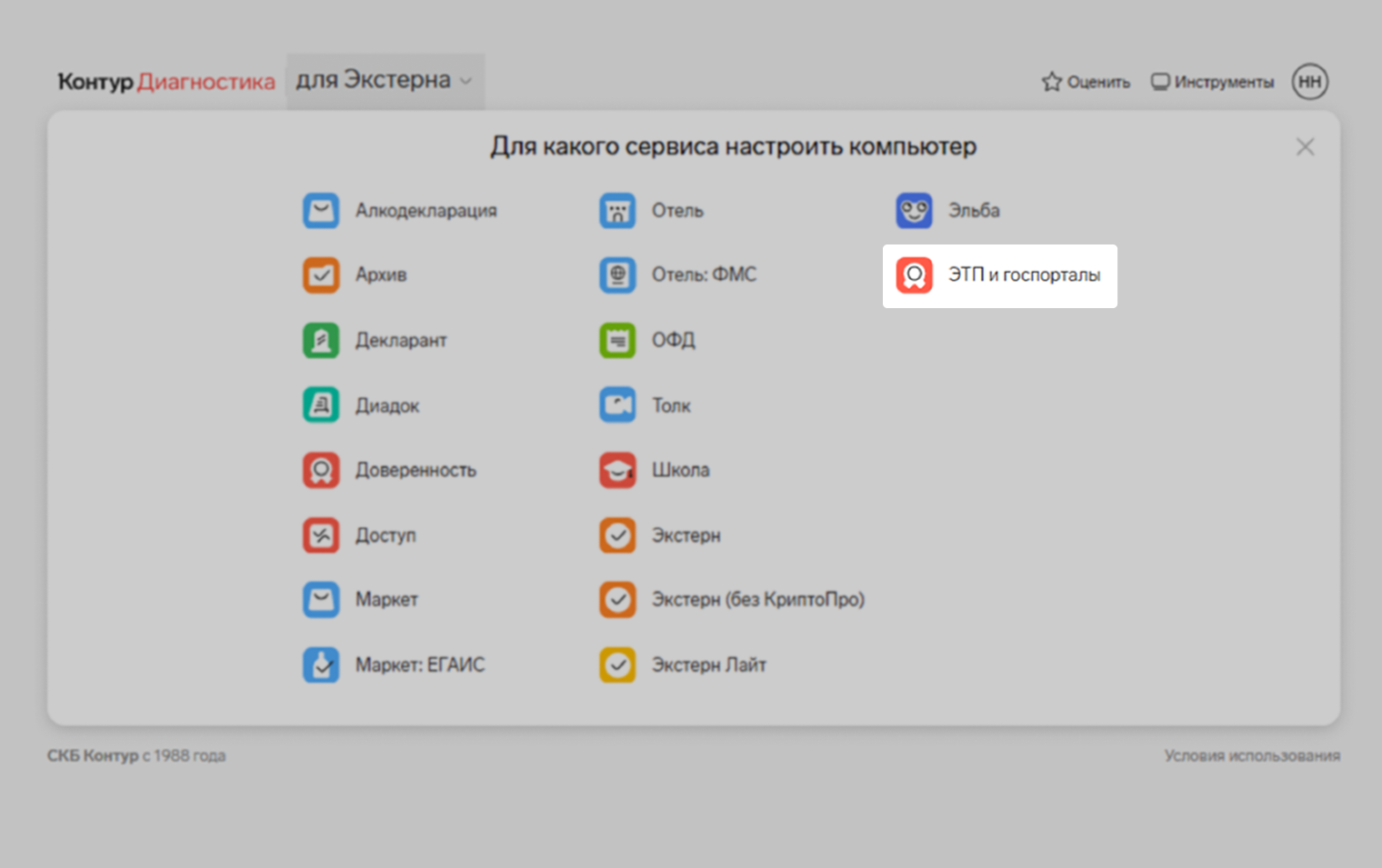This screenshot has width=1382, height=868.
Task: Open the Декларант service icon
Action: pyautogui.click(x=321, y=341)
